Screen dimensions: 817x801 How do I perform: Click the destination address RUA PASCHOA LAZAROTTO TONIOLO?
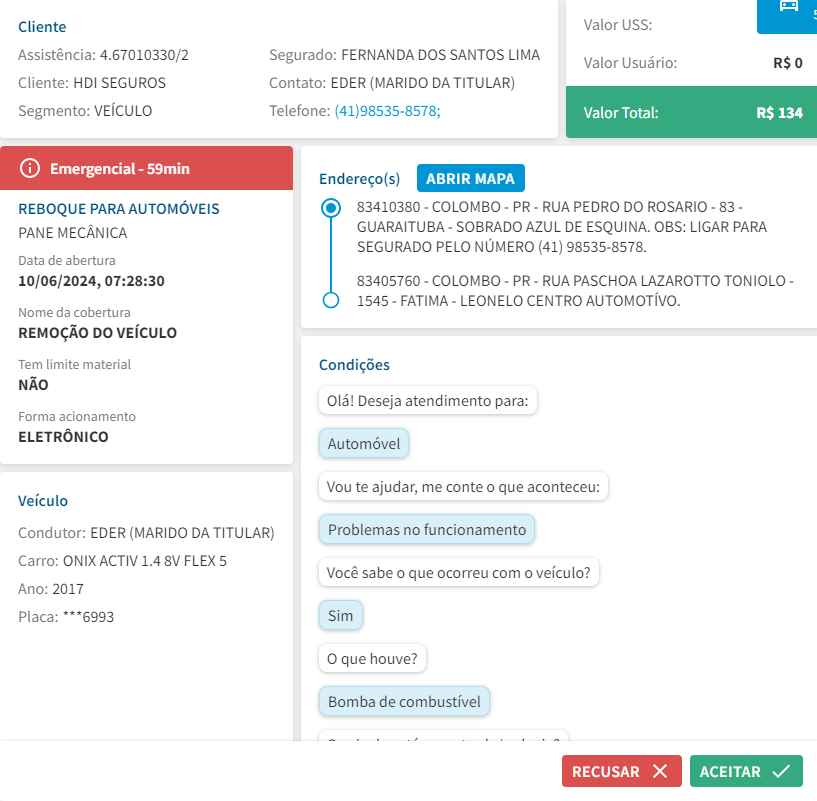[x=575, y=291]
